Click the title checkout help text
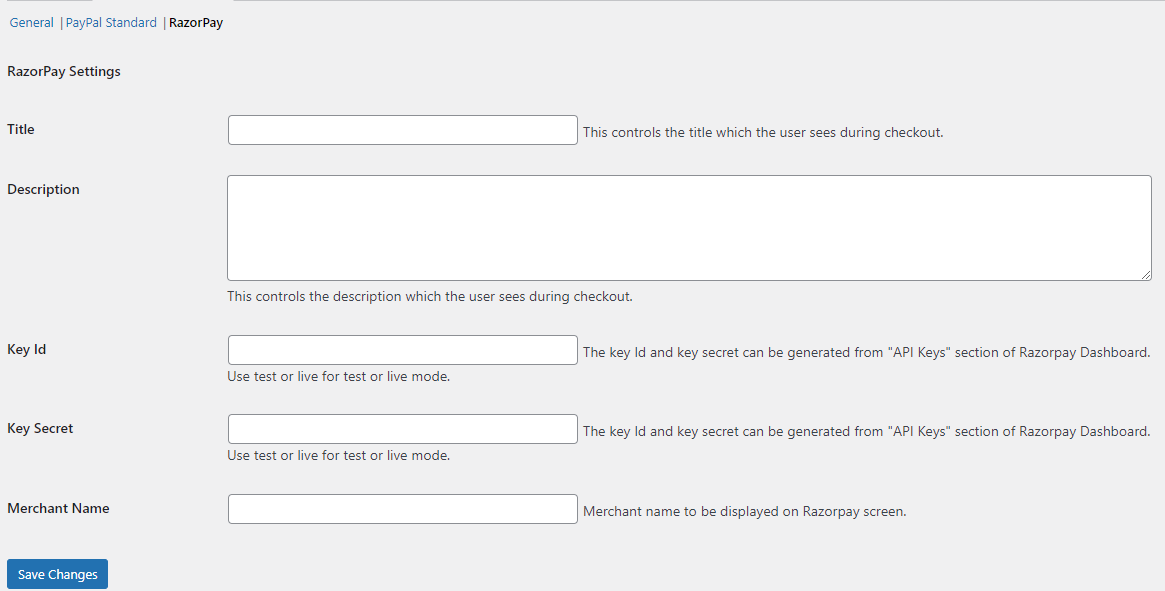 tap(763, 132)
